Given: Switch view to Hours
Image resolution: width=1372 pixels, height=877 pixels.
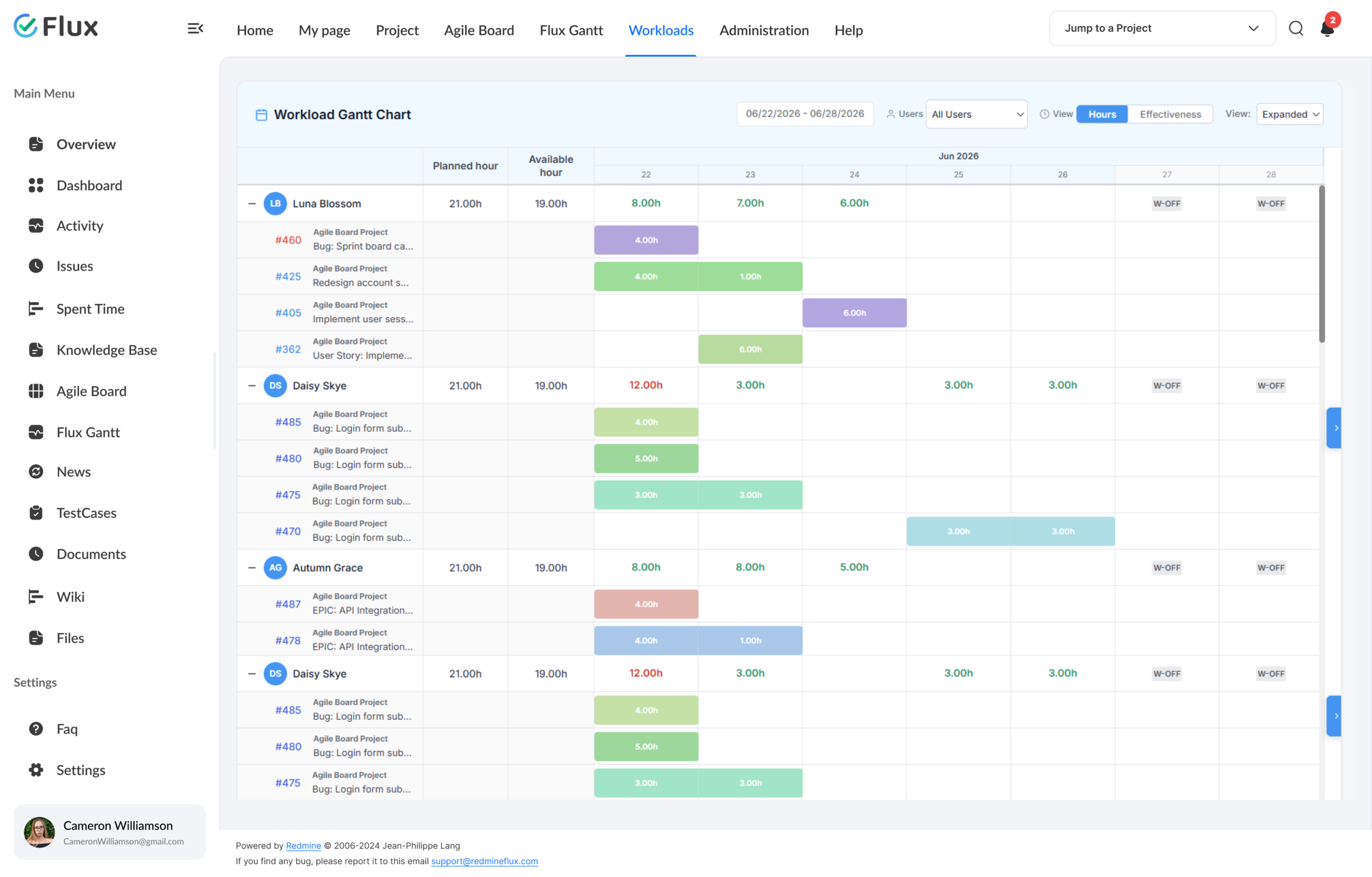Looking at the screenshot, I should pyautogui.click(x=1102, y=114).
